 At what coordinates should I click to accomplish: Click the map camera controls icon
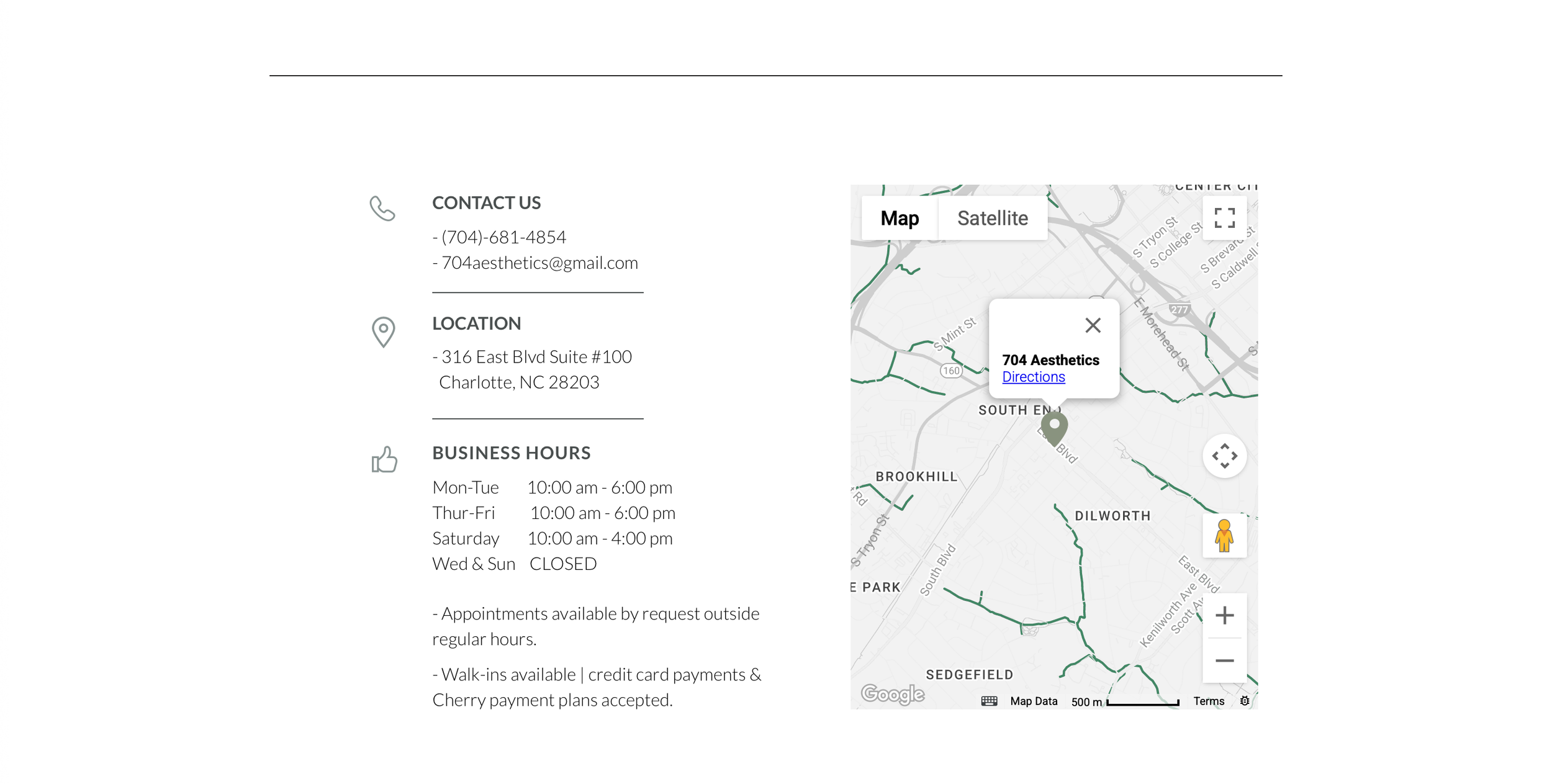coord(1224,456)
